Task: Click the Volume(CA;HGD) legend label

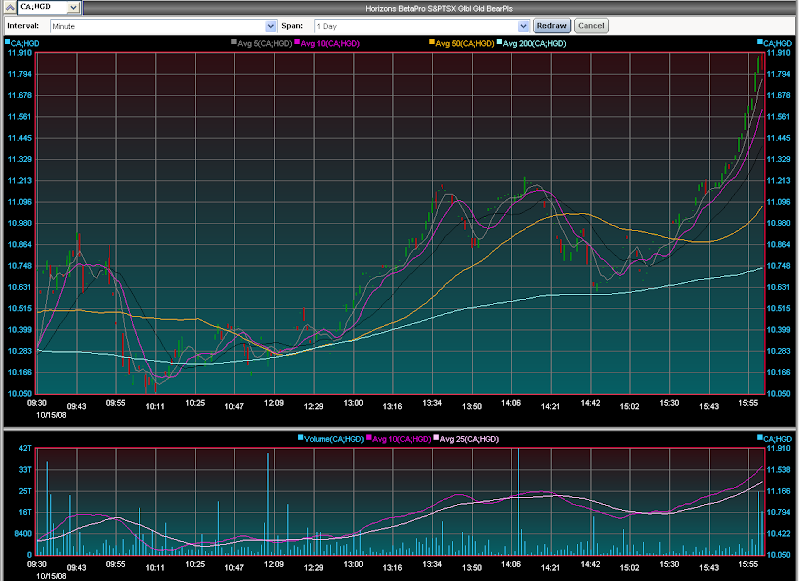Action: (x=334, y=439)
